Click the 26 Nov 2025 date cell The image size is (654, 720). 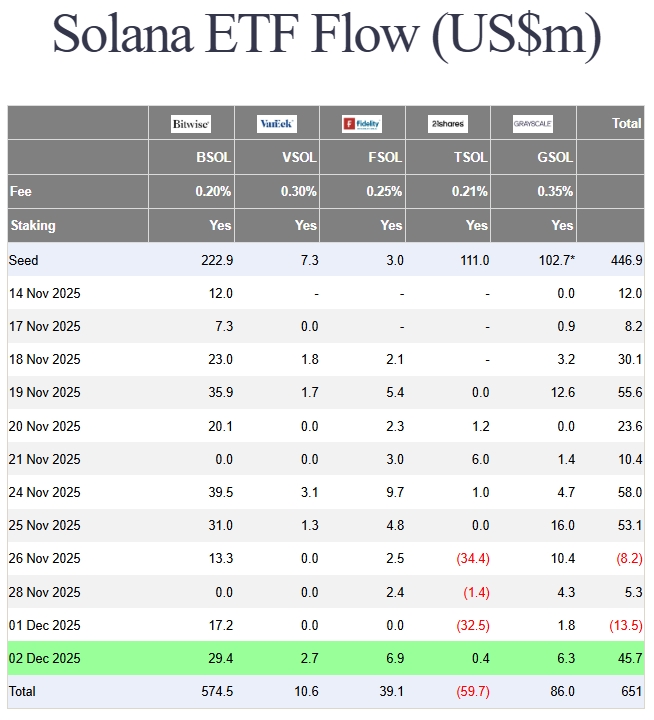tap(44, 559)
